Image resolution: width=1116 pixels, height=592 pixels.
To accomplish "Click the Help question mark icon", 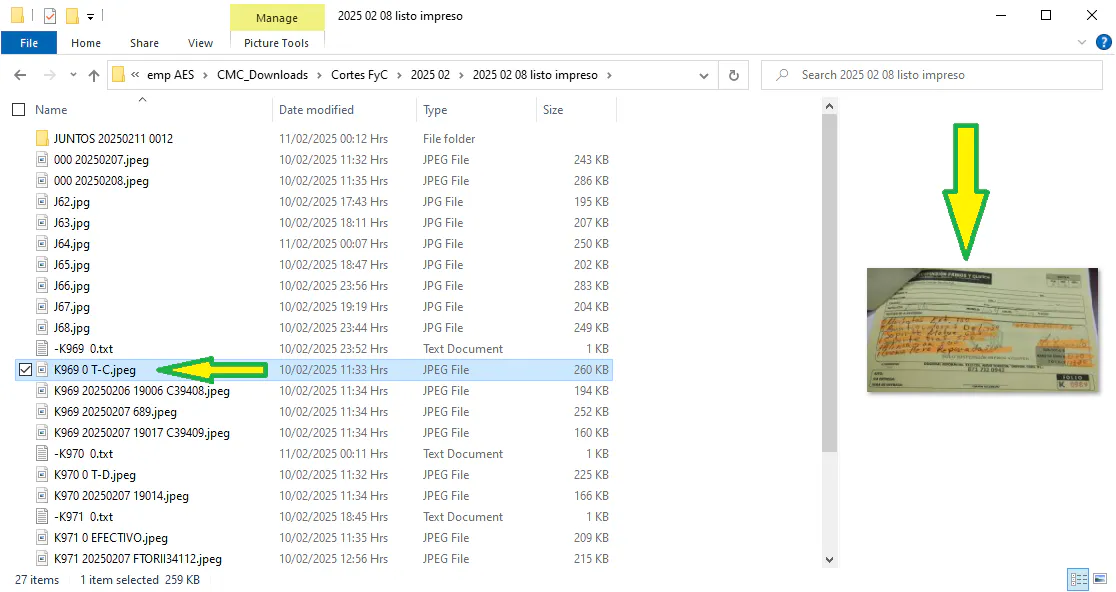I will pyautogui.click(x=1103, y=43).
